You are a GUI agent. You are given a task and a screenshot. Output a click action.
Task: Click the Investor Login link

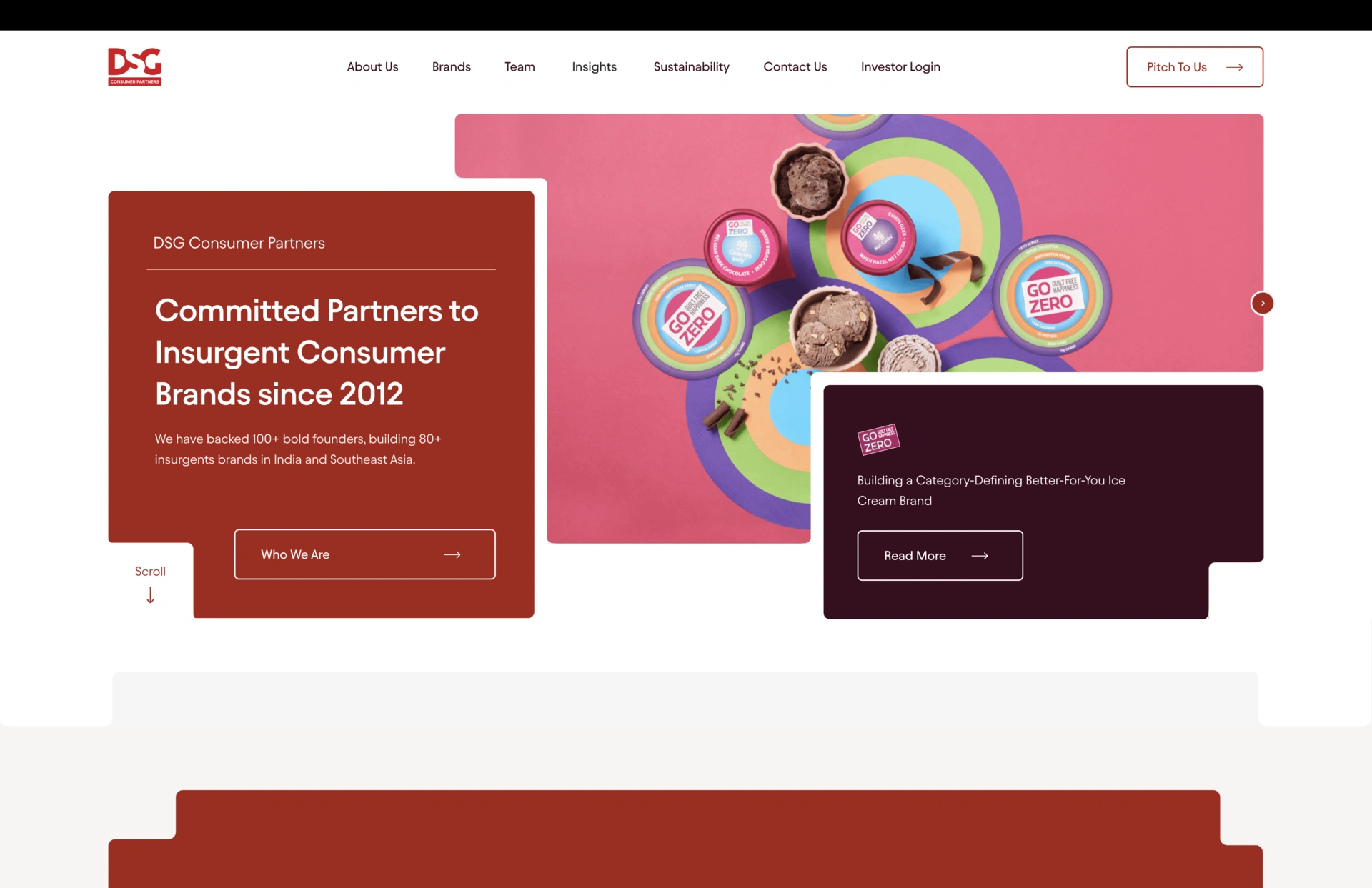(x=900, y=66)
